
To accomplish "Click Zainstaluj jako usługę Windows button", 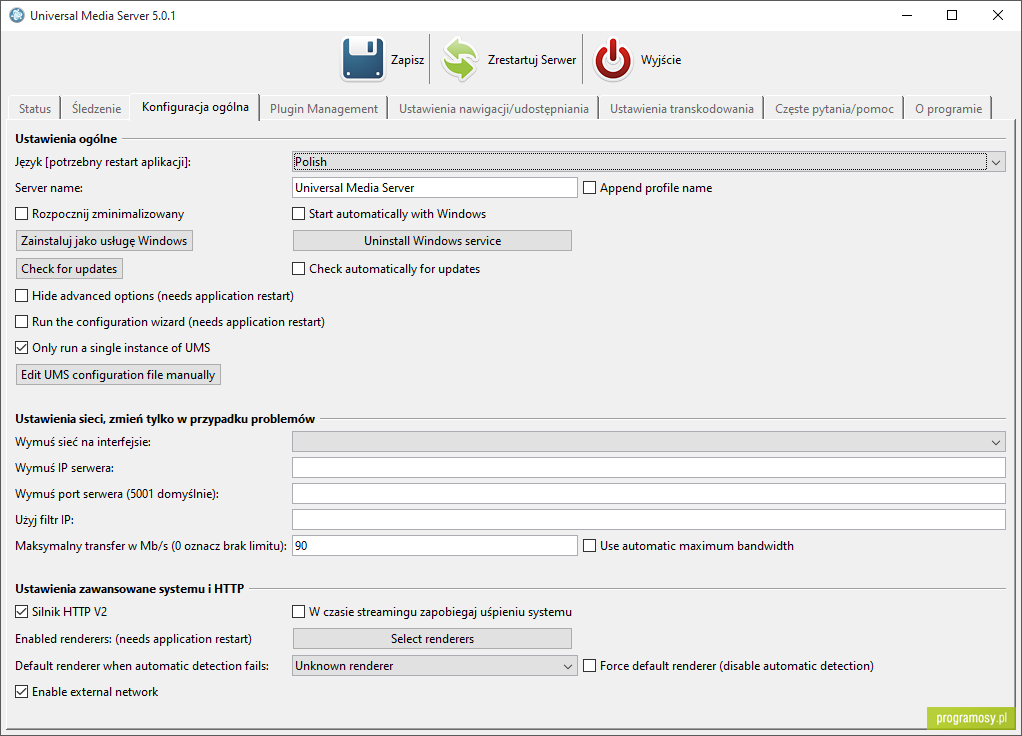I will point(104,241).
